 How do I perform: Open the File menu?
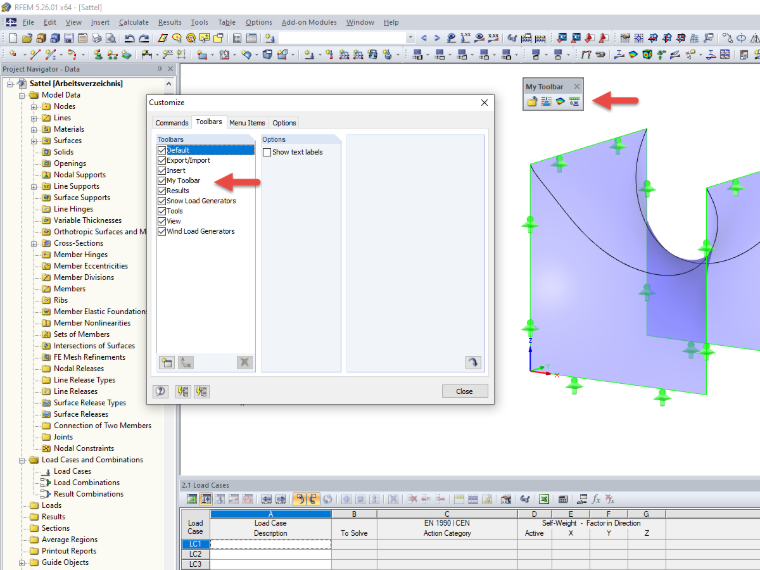click(28, 22)
